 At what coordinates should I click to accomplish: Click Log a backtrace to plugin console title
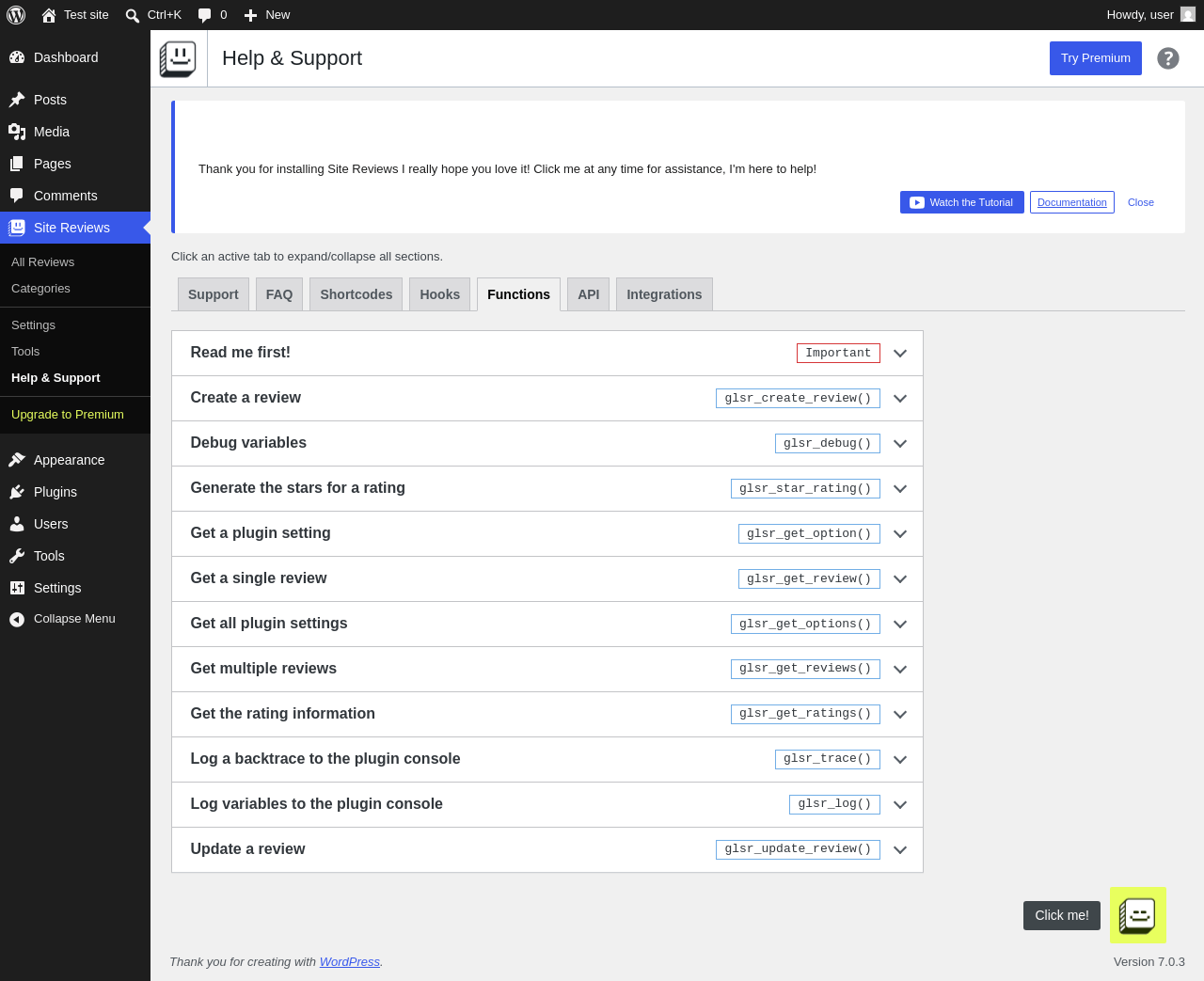(325, 759)
